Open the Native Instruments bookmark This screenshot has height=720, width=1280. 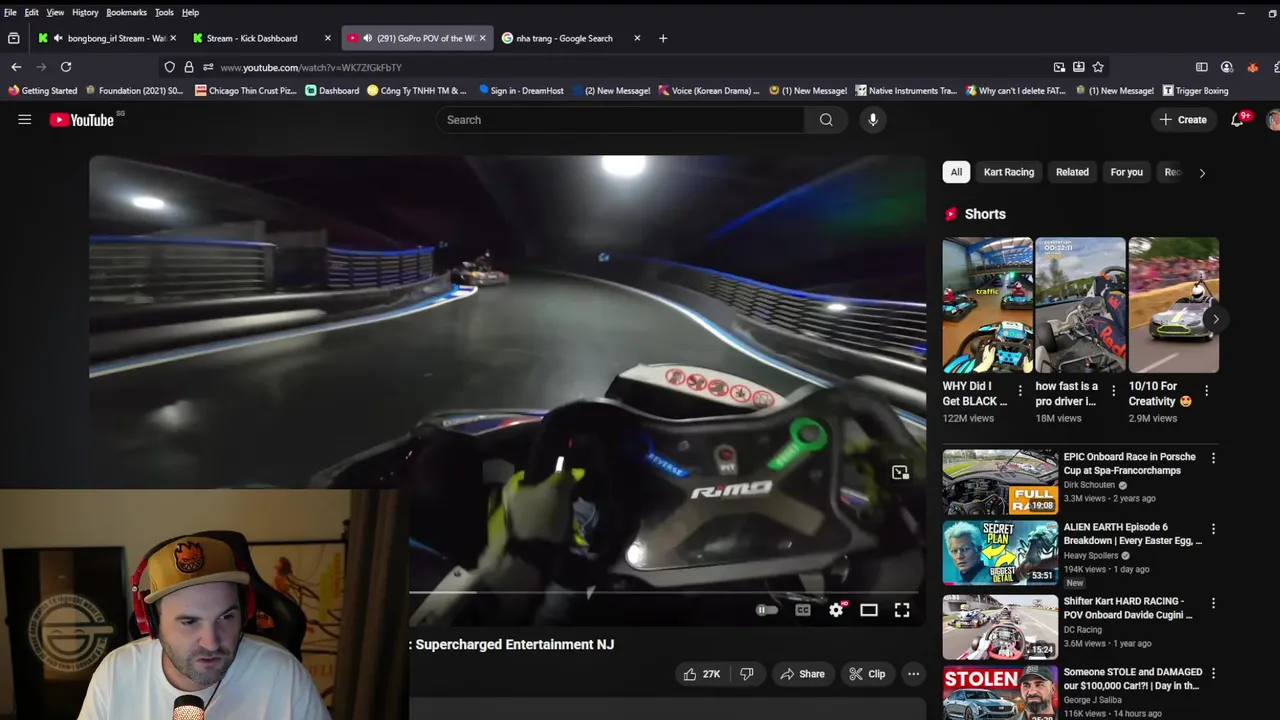click(904, 90)
